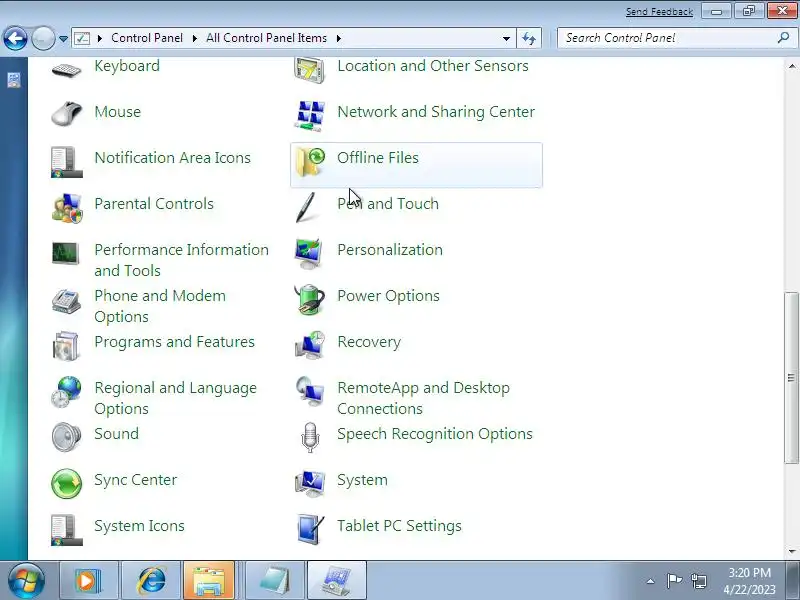Open the Parental Controls link
Viewport: 800px width, 600px height.
[x=154, y=204]
